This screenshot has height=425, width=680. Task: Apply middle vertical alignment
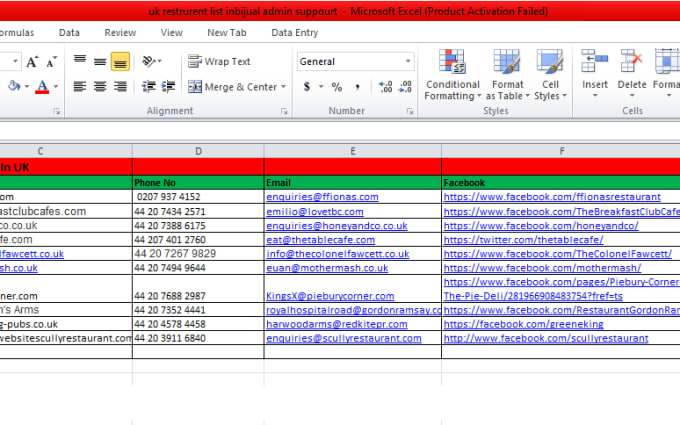pyautogui.click(x=100, y=61)
